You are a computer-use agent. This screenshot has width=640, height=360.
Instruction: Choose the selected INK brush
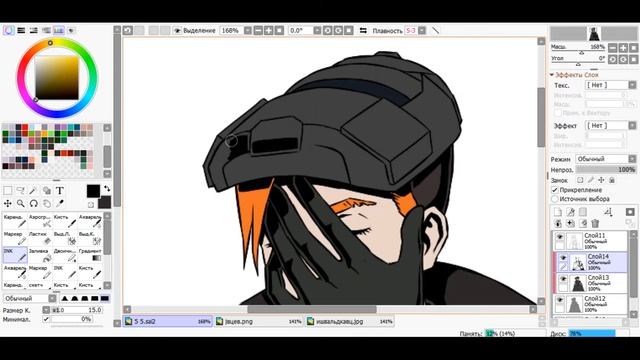coord(15,255)
